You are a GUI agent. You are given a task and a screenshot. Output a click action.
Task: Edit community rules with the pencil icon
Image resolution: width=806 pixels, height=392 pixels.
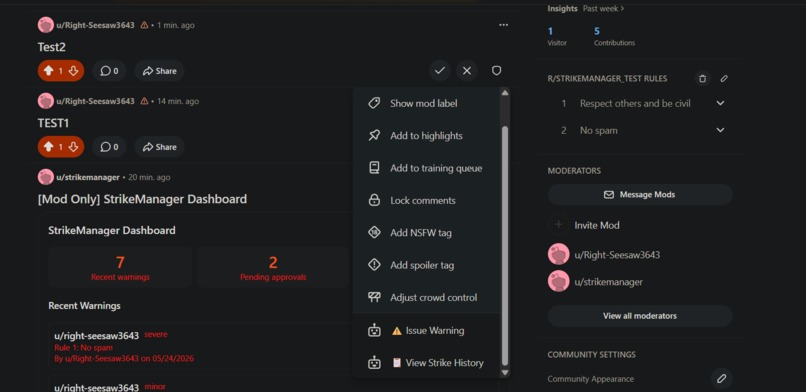point(724,79)
